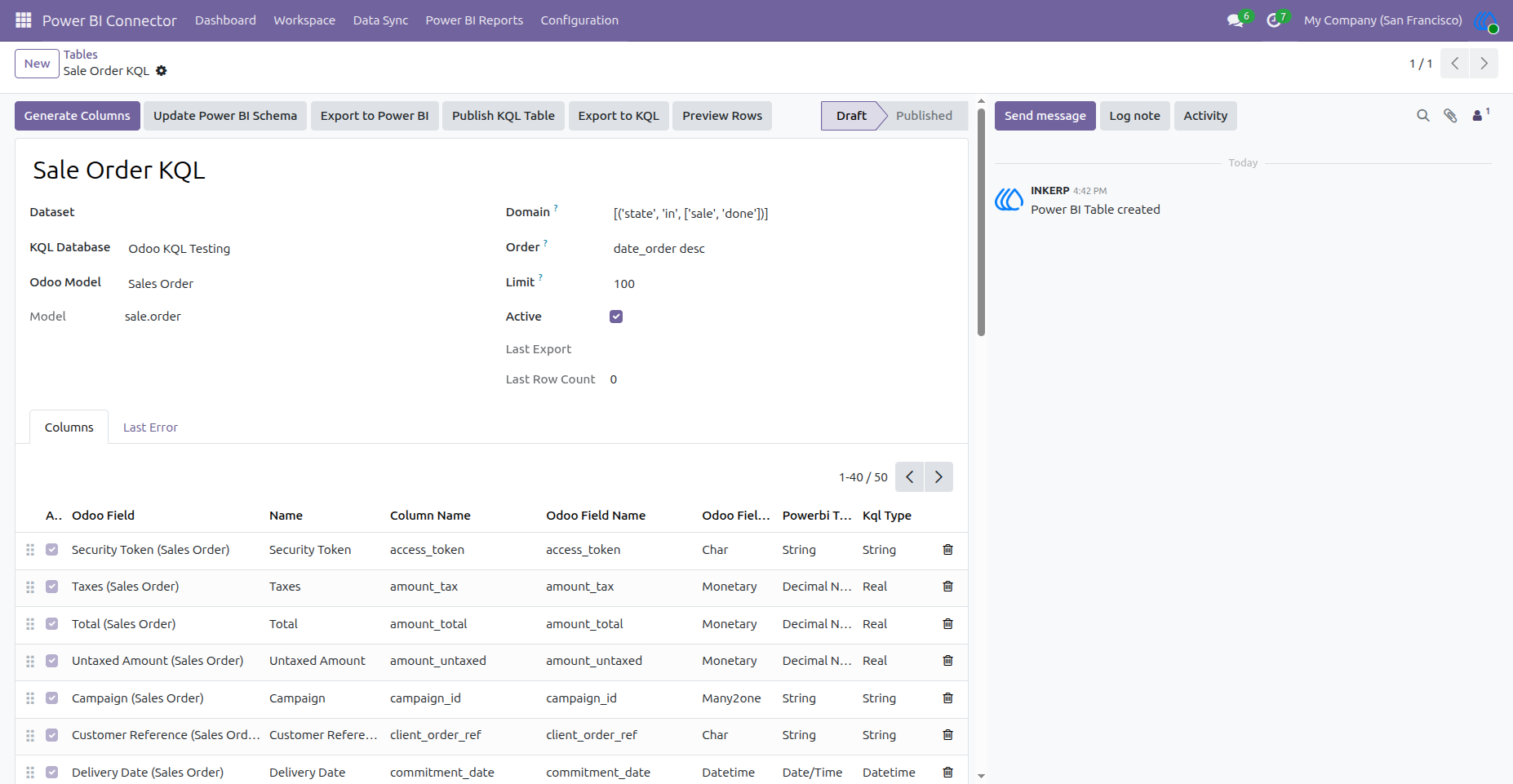
Task: Set status to Published
Action: point(924,116)
